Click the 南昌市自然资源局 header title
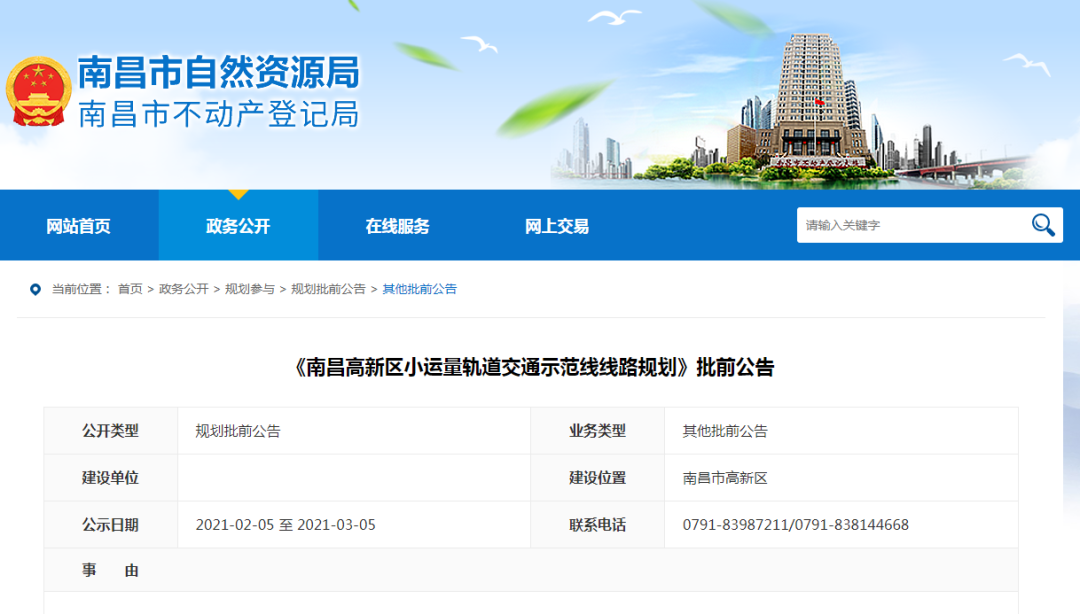Viewport: 1080px width, 614px height. coord(218,71)
